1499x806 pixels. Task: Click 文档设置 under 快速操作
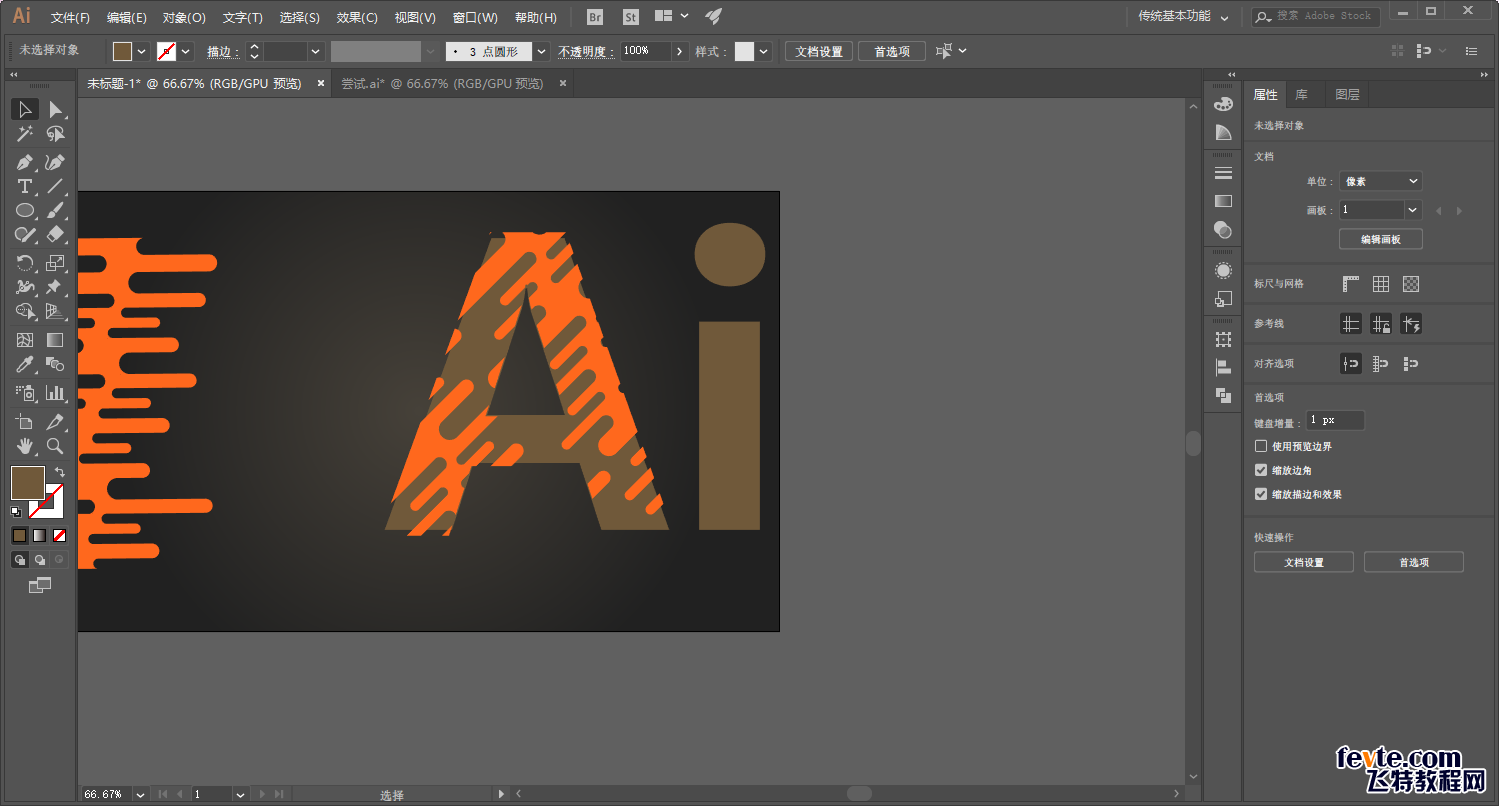[x=1304, y=562]
